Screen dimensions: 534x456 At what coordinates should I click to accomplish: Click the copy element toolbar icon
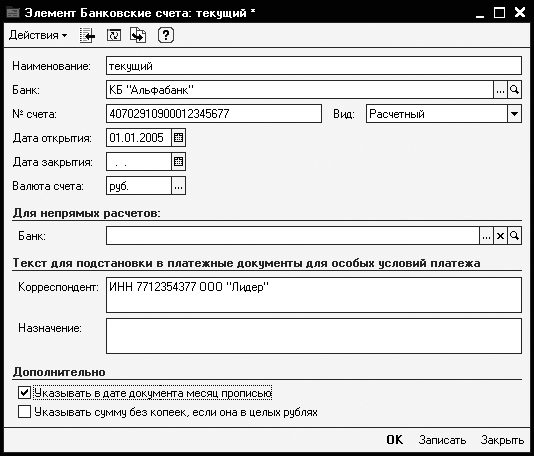[138, 35]
